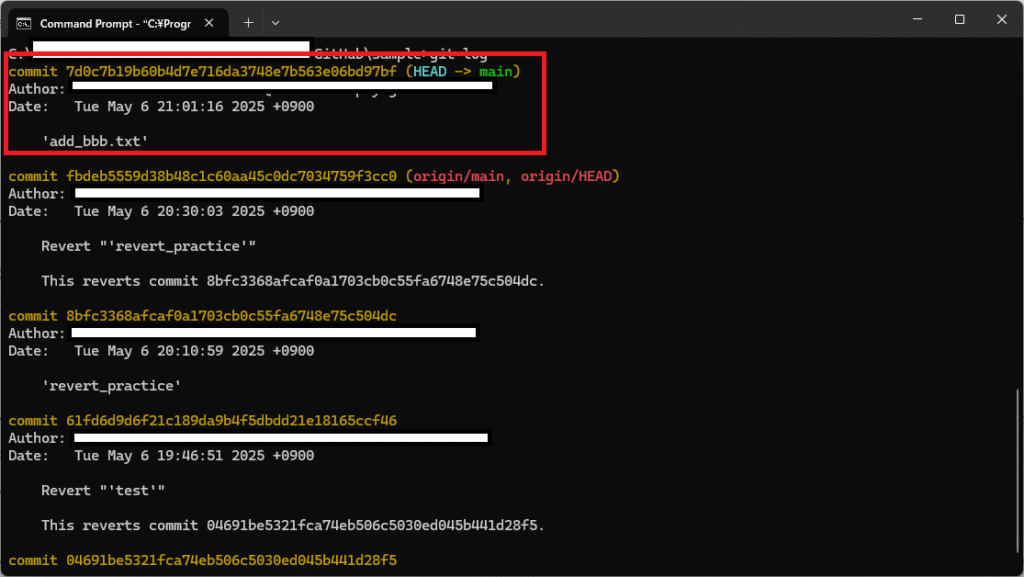This screenshot has width=1024, height=577.
Task: Click commit hash 7d0c7b19b60b4d7e716da3748e7b563e06bd97bf
Action: (x=231, y=71)
